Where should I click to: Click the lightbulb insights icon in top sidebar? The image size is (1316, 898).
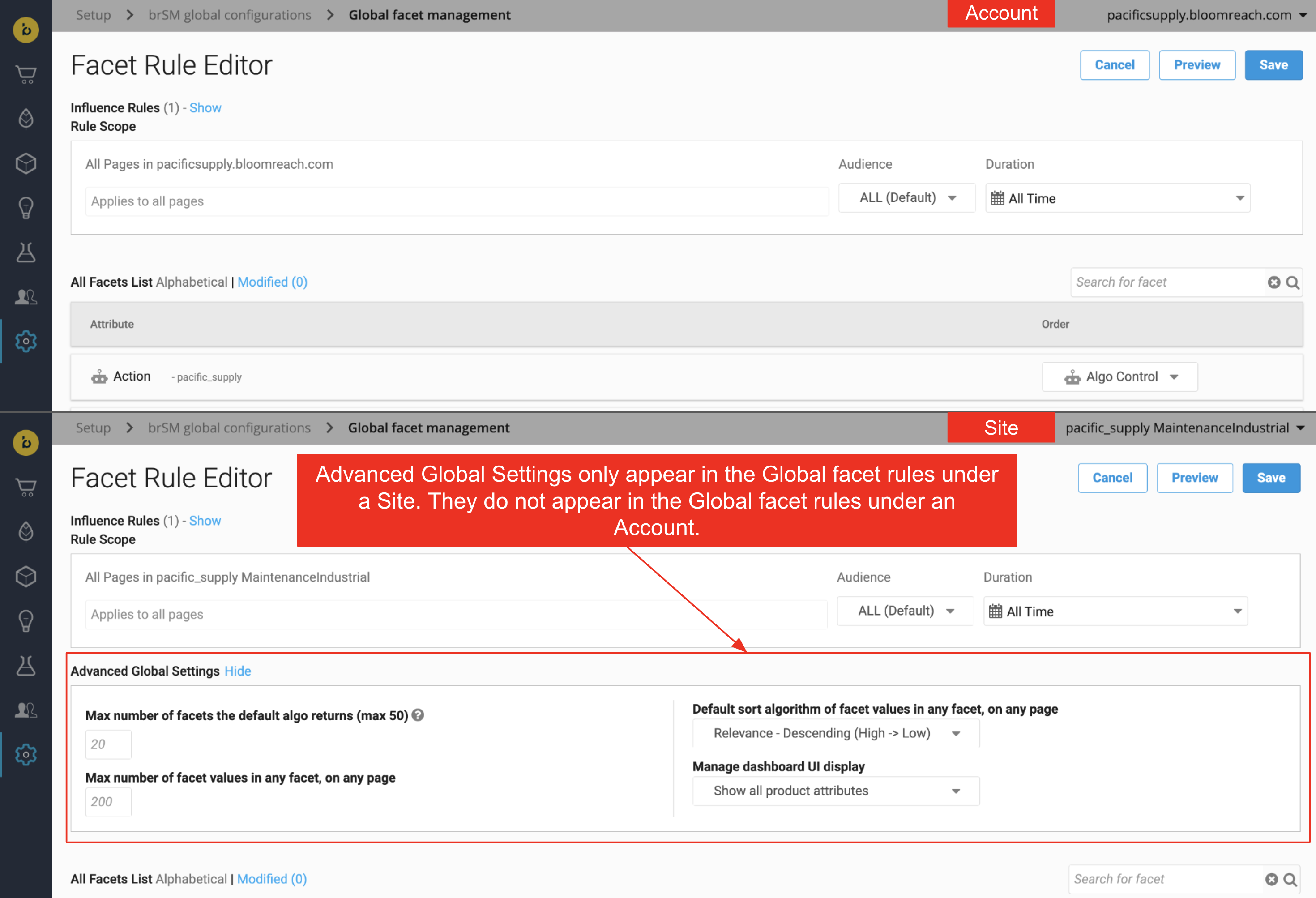point(26,208)
